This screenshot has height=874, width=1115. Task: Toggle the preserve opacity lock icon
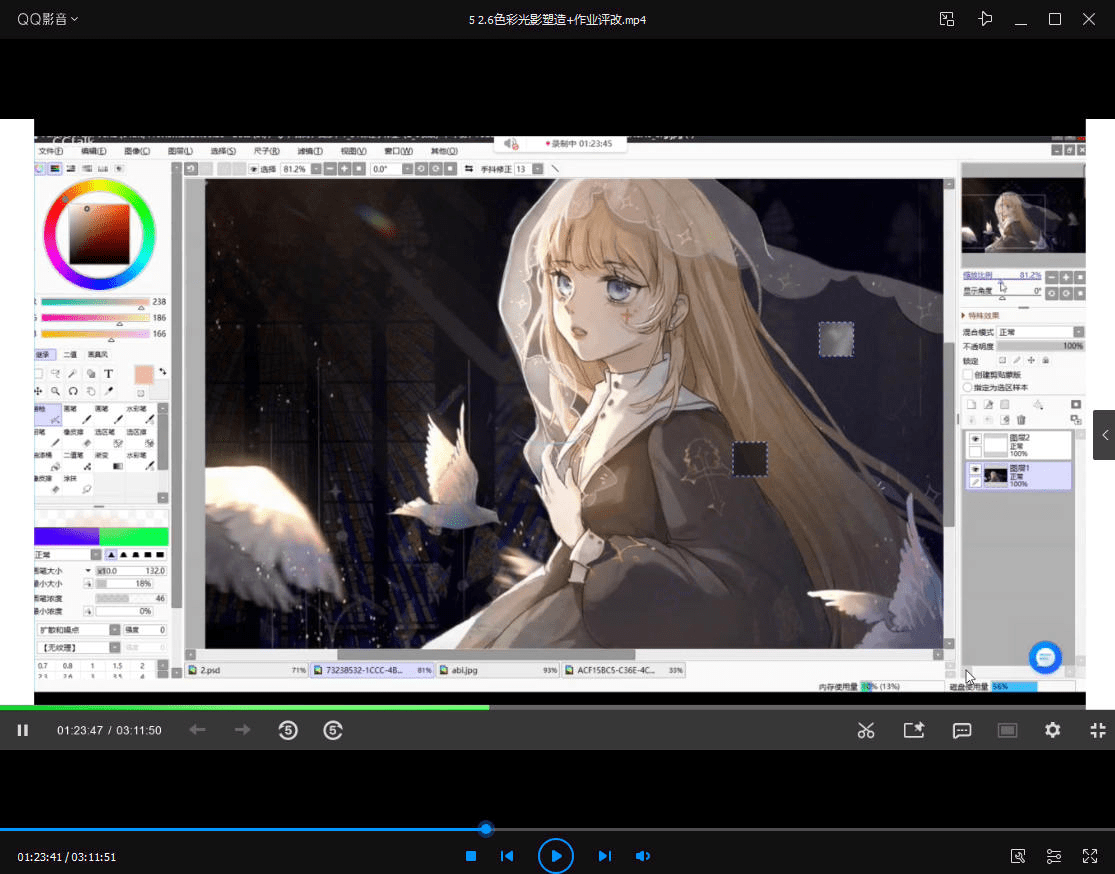tap(1002, 361)
